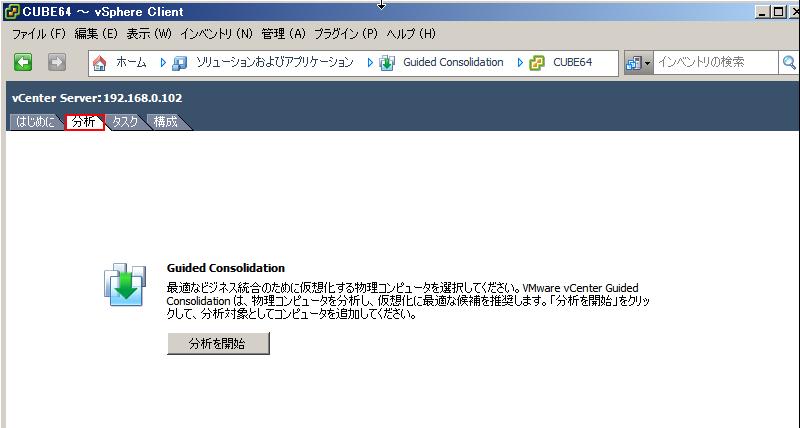Click the green back navigation arrow

click(x=23, y=62)
